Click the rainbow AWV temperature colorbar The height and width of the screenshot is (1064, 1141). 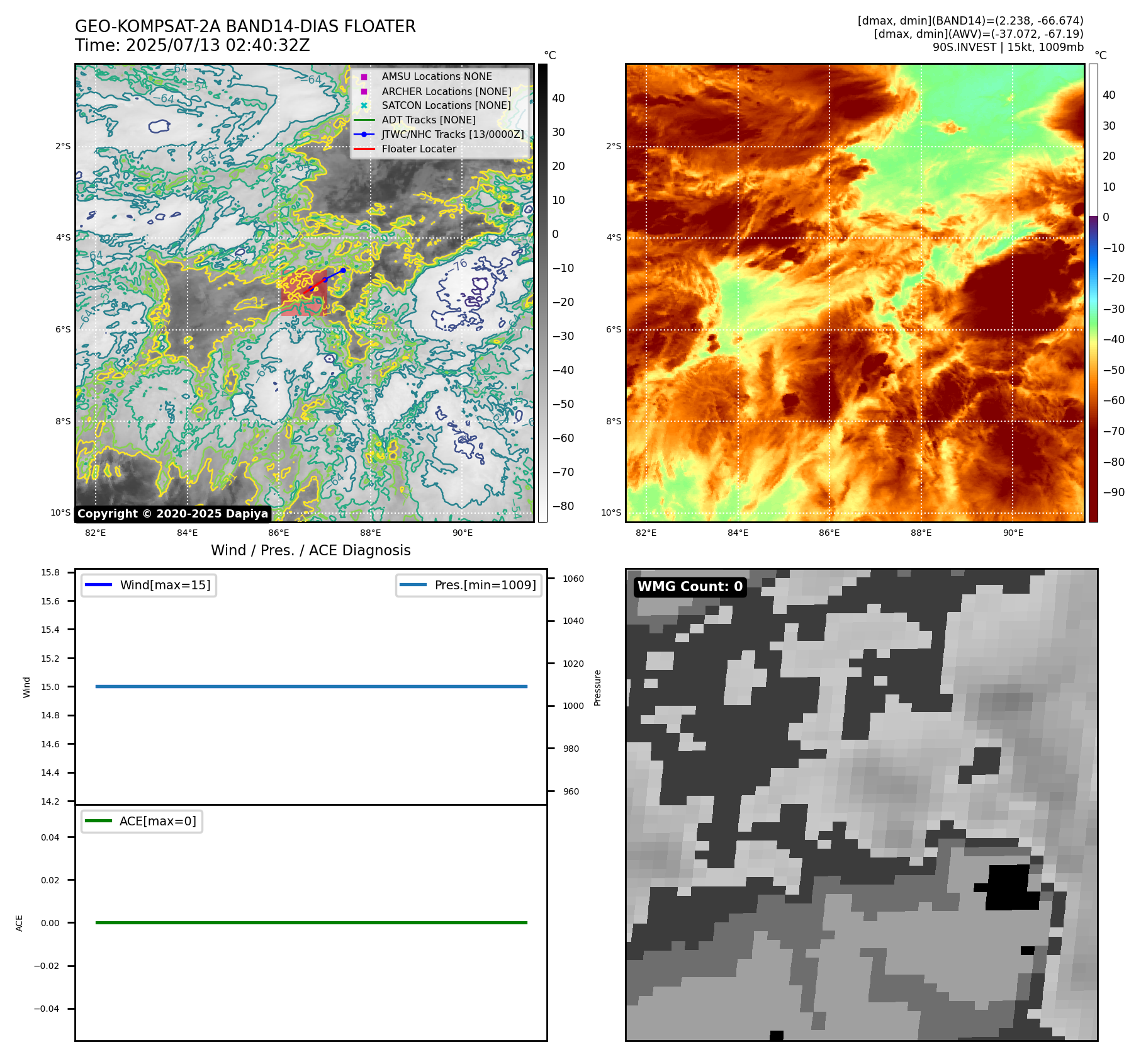(1093, 293)
